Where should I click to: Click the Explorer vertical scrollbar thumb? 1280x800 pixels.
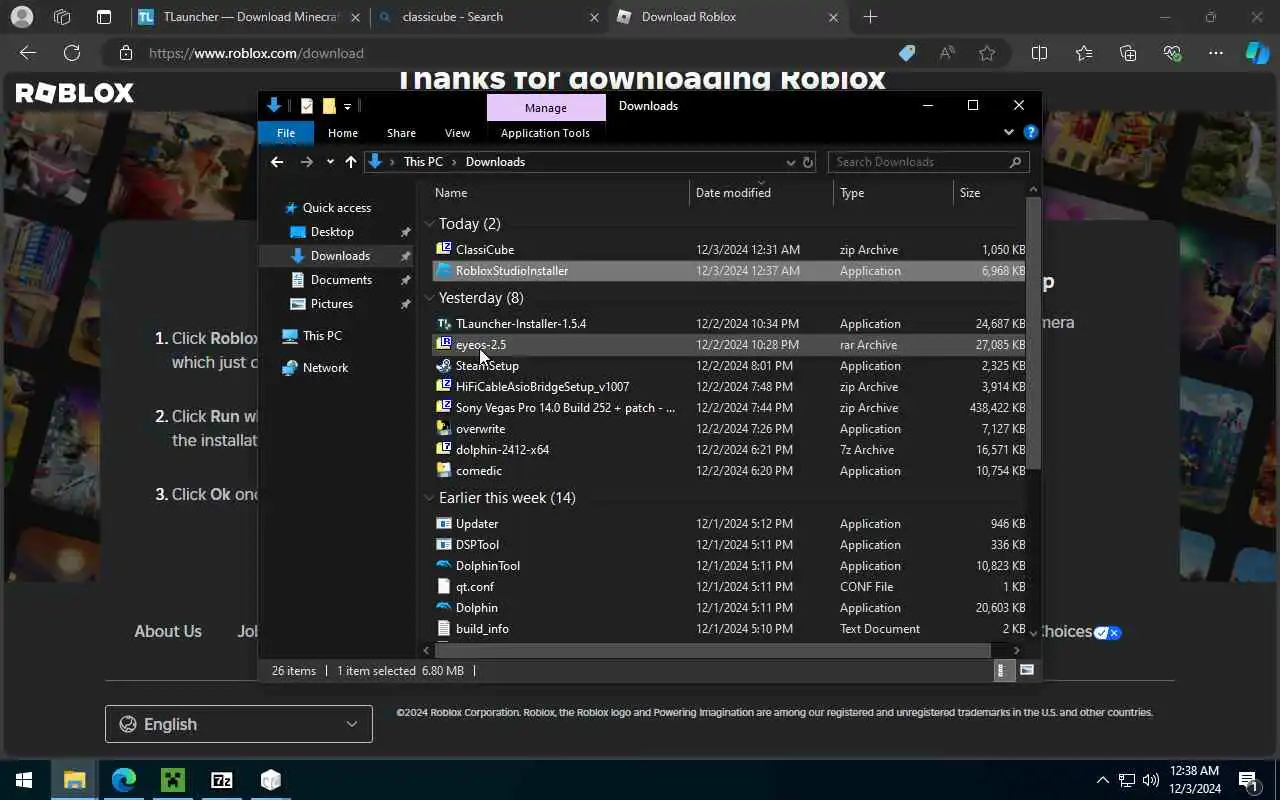point(1033,332)
